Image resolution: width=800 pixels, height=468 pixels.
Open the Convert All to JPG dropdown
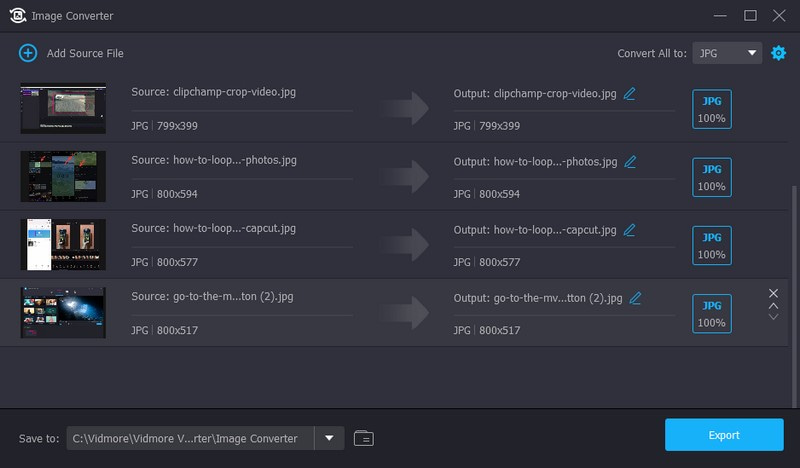pos(727,53)
